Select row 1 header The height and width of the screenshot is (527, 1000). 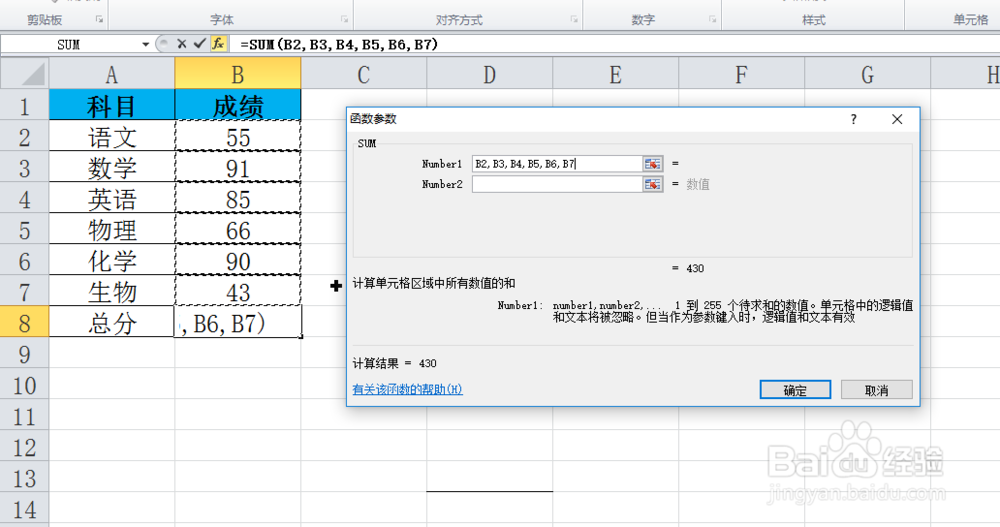[24, 105]
